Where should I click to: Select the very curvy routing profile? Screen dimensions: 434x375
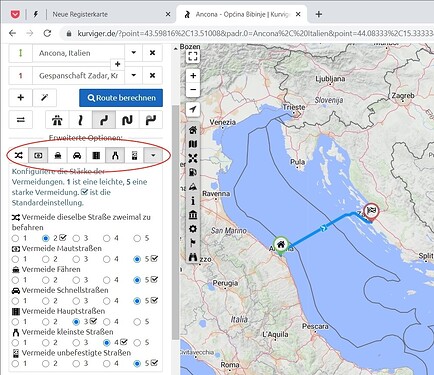pyautogui.click(x=127, y=120)
